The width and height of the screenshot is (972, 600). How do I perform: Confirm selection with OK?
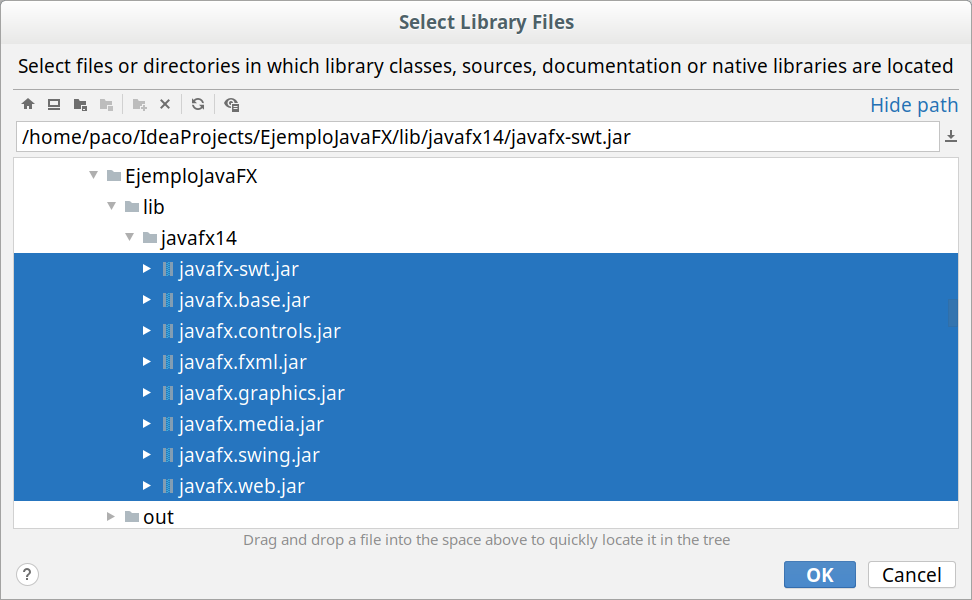coord(819,574)
